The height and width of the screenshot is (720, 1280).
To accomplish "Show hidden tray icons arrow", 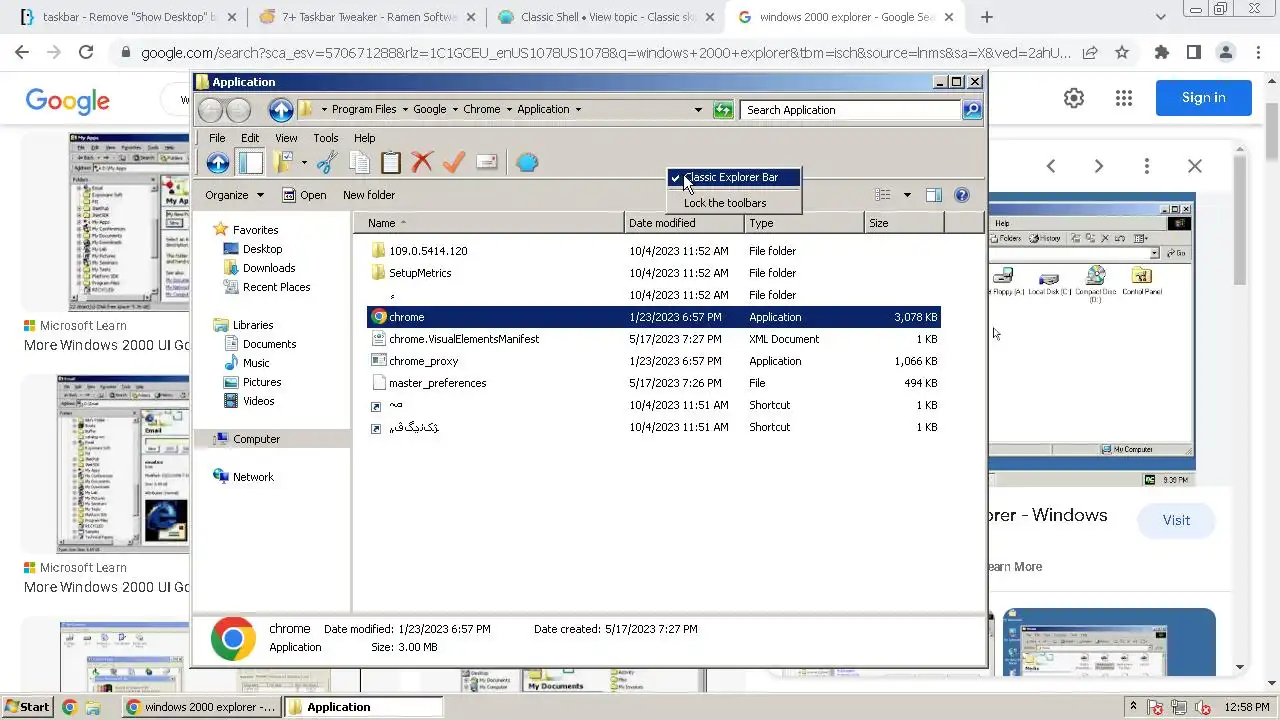I will [1133, 707].
